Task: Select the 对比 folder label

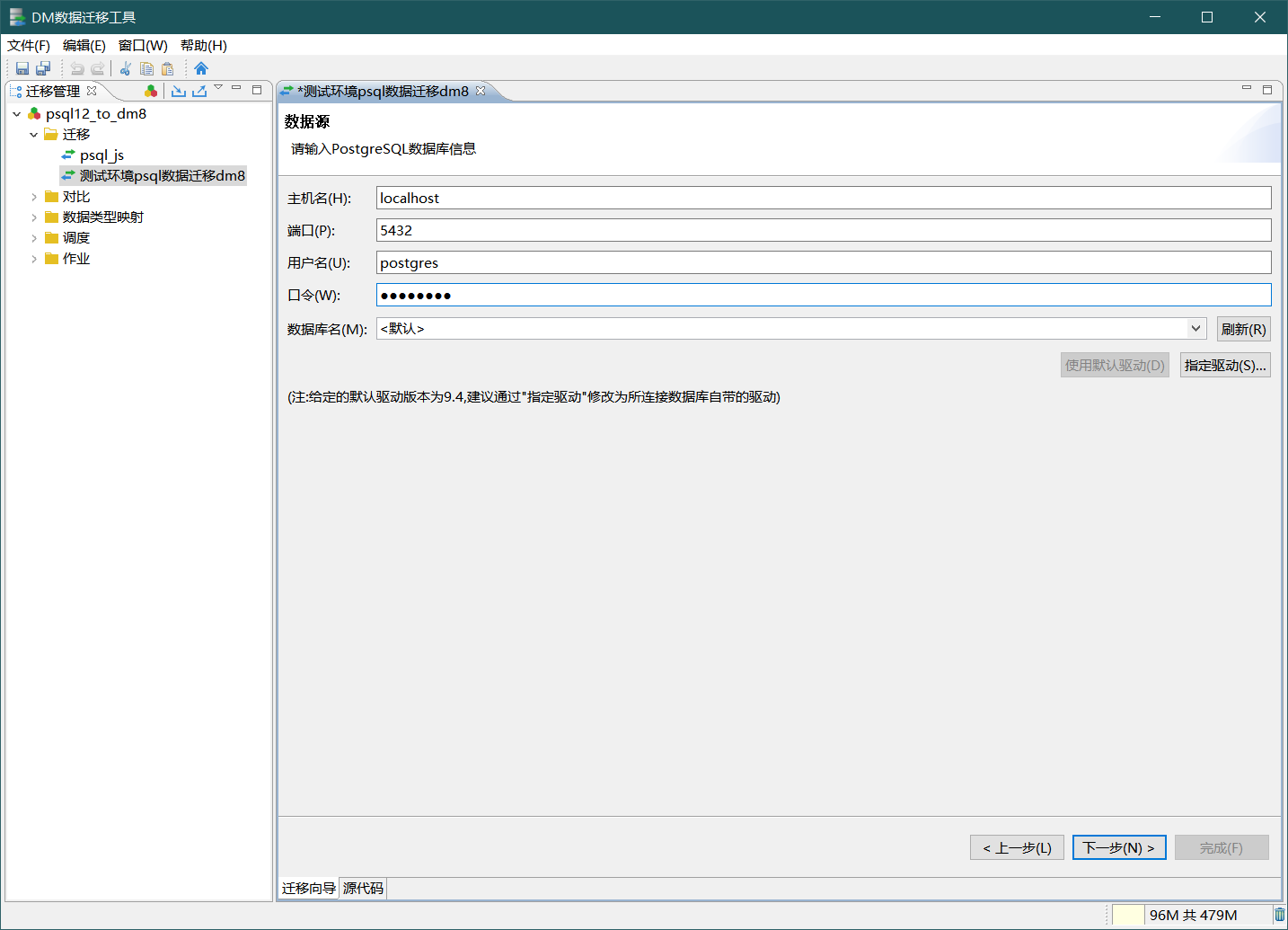Action: coord(76,197)
